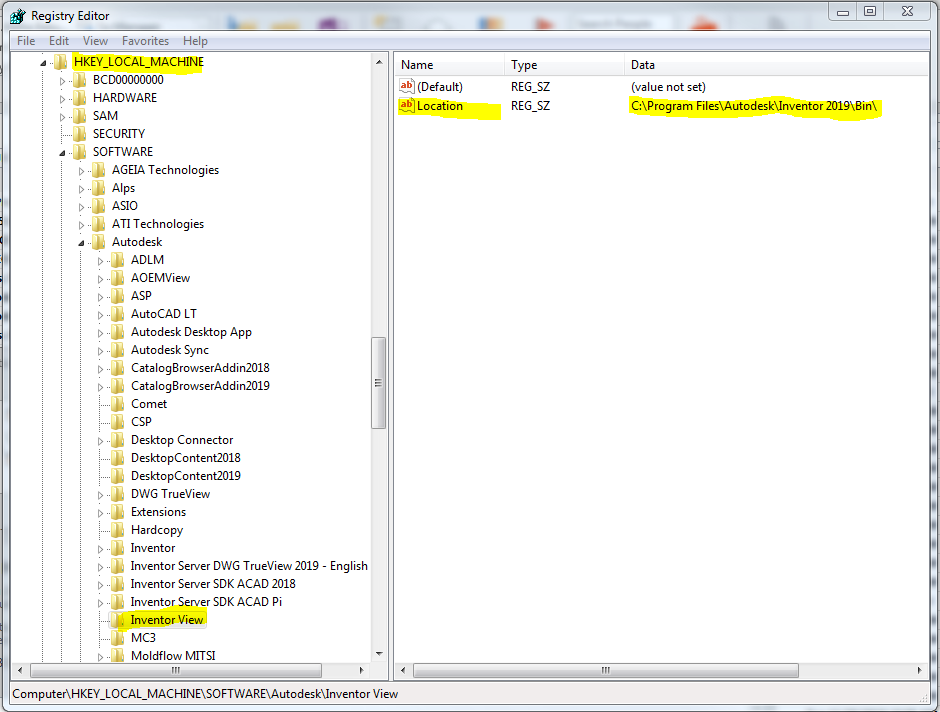Expand the HARDWARE key
Image resolution: width=940 pixels, height=712 pixels.
pyautogui.click(x=62, y=99)
